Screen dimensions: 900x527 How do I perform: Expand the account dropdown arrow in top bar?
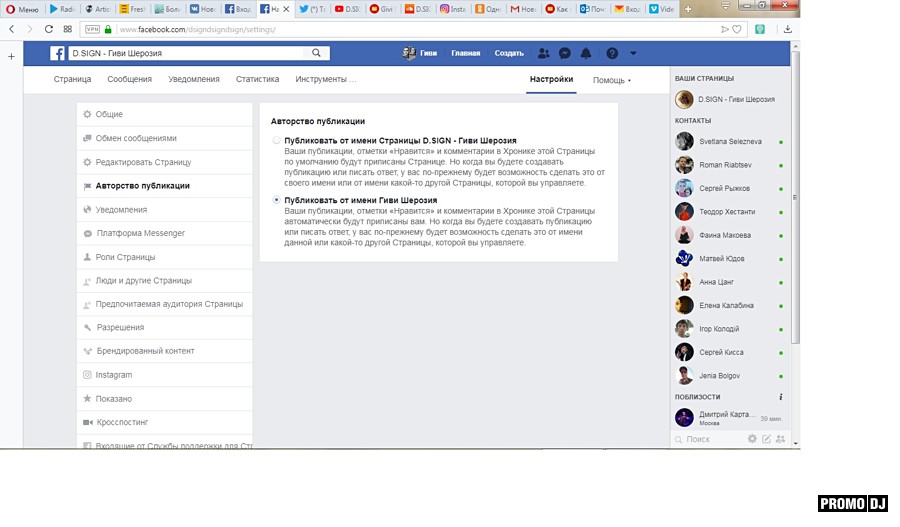click(633, 53)
